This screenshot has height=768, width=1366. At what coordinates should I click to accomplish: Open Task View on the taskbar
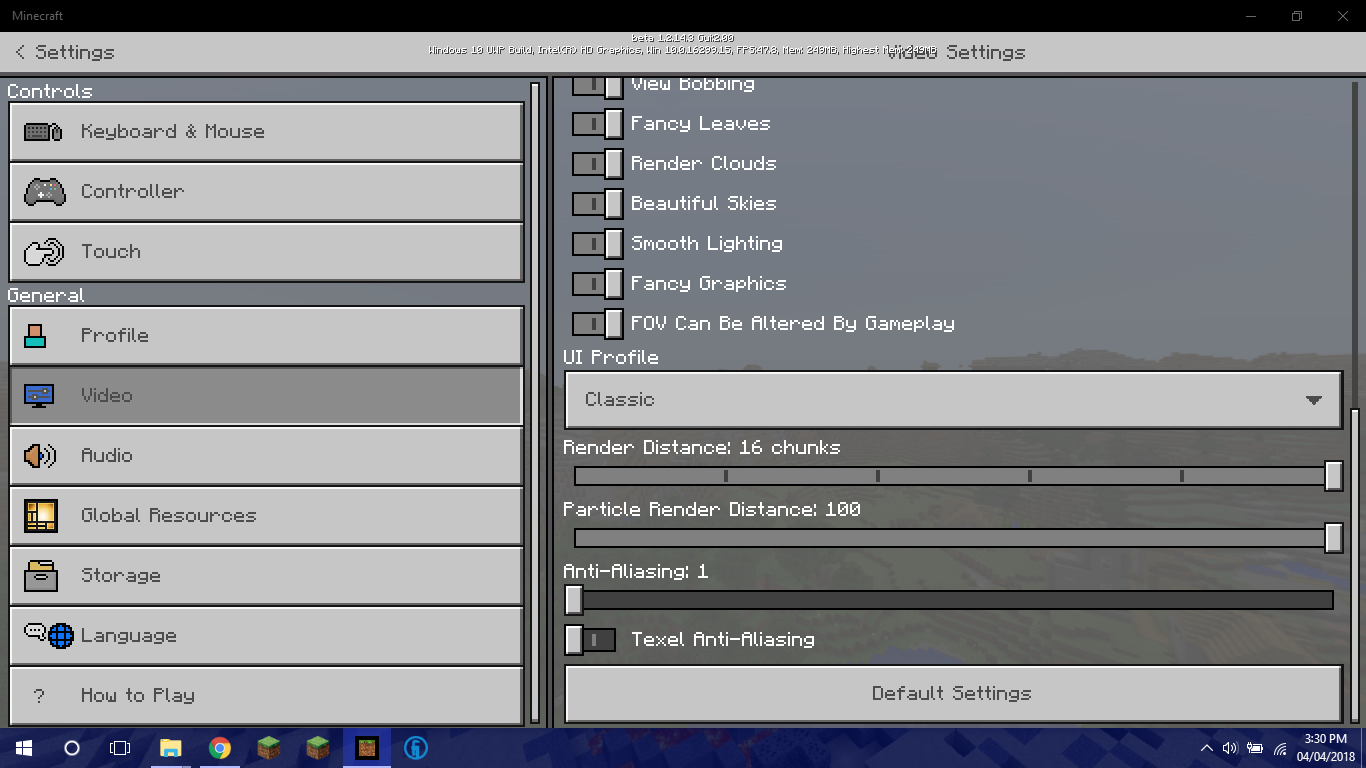pyautogui.click(x=119, y=748)
